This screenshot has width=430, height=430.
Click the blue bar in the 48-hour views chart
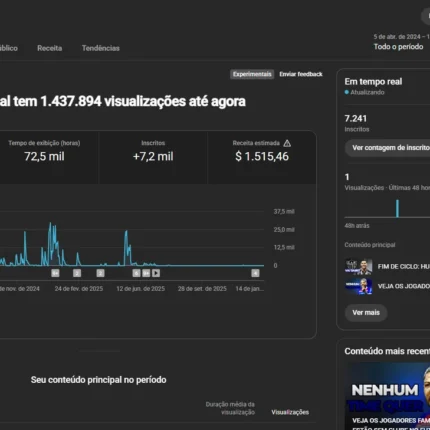pyautogui.click(x=397, y=208)
